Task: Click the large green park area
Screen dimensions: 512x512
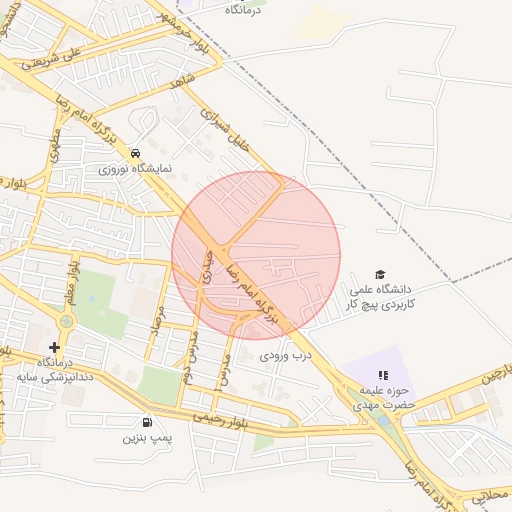Action: (x=95, y=302)
